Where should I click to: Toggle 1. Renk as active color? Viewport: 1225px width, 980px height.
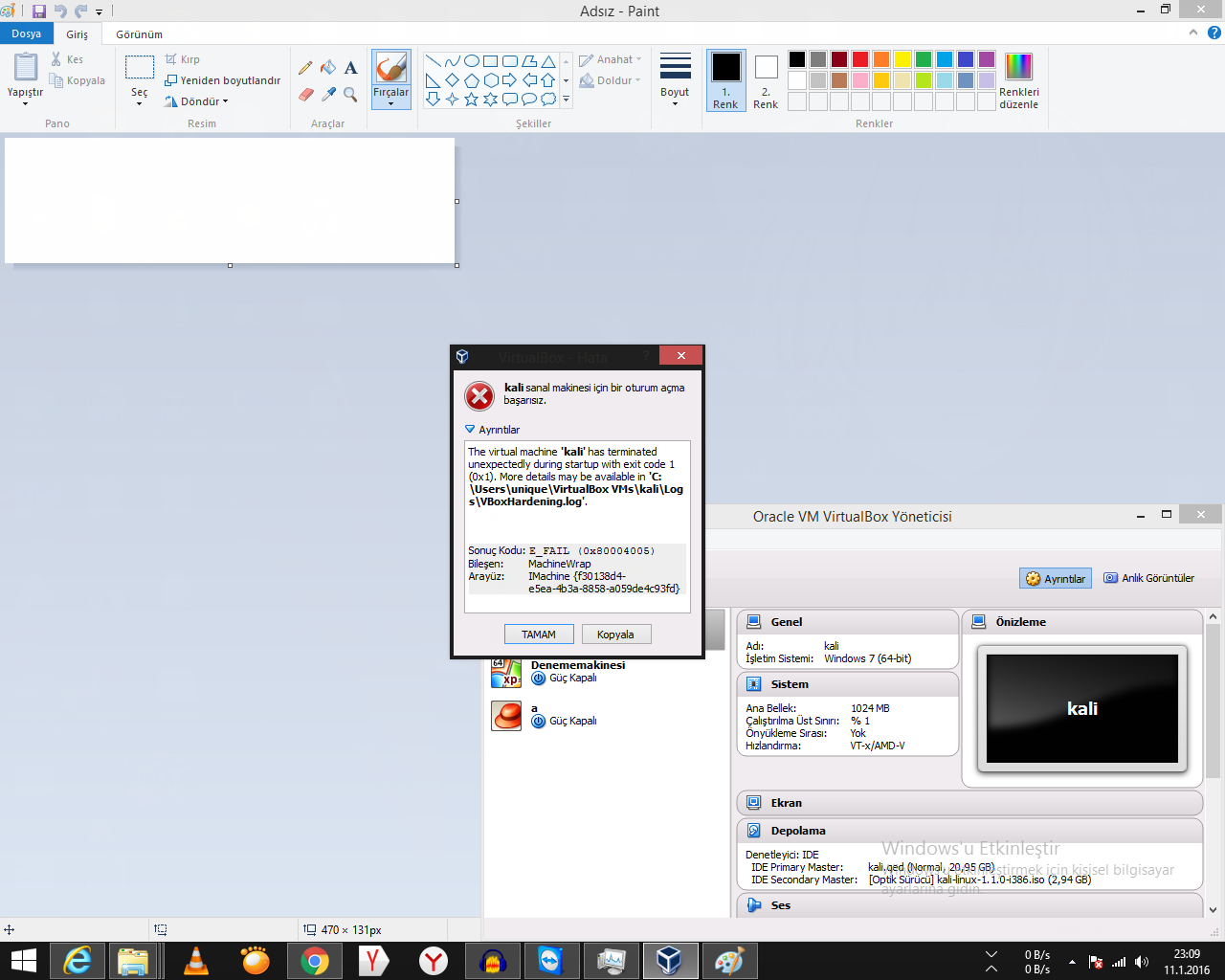tap(725, 80)
